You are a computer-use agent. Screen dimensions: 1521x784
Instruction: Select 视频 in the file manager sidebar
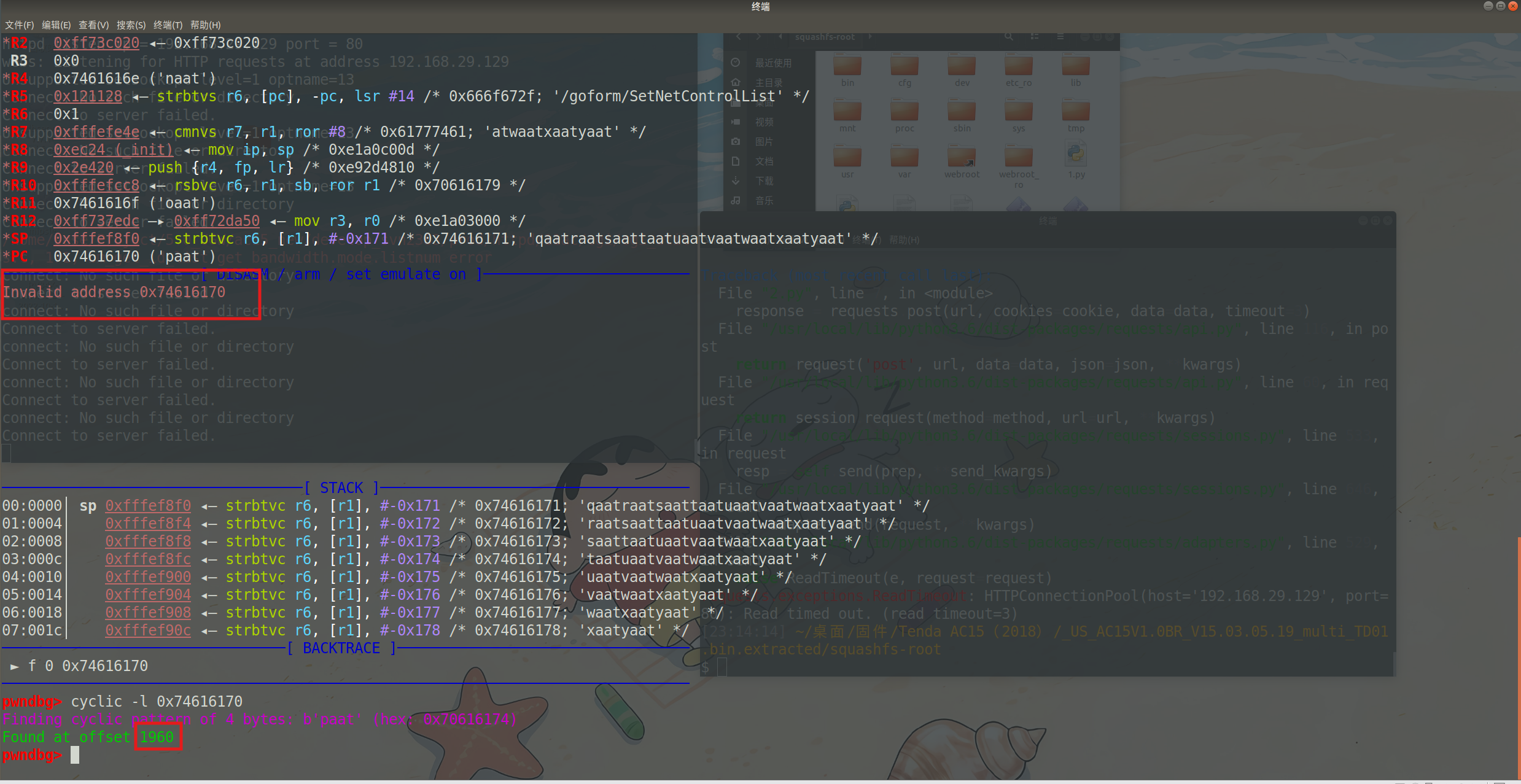tap(764, 122)
